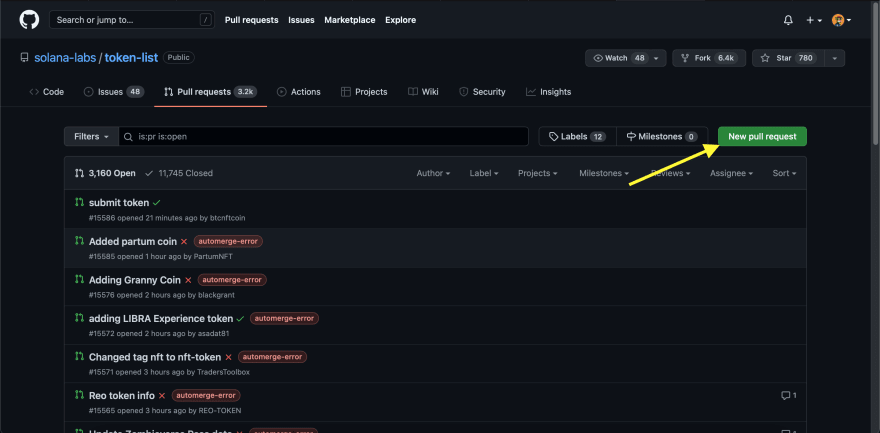
Task: Open the Milestones filter dropdown
Action: point(604,173)
